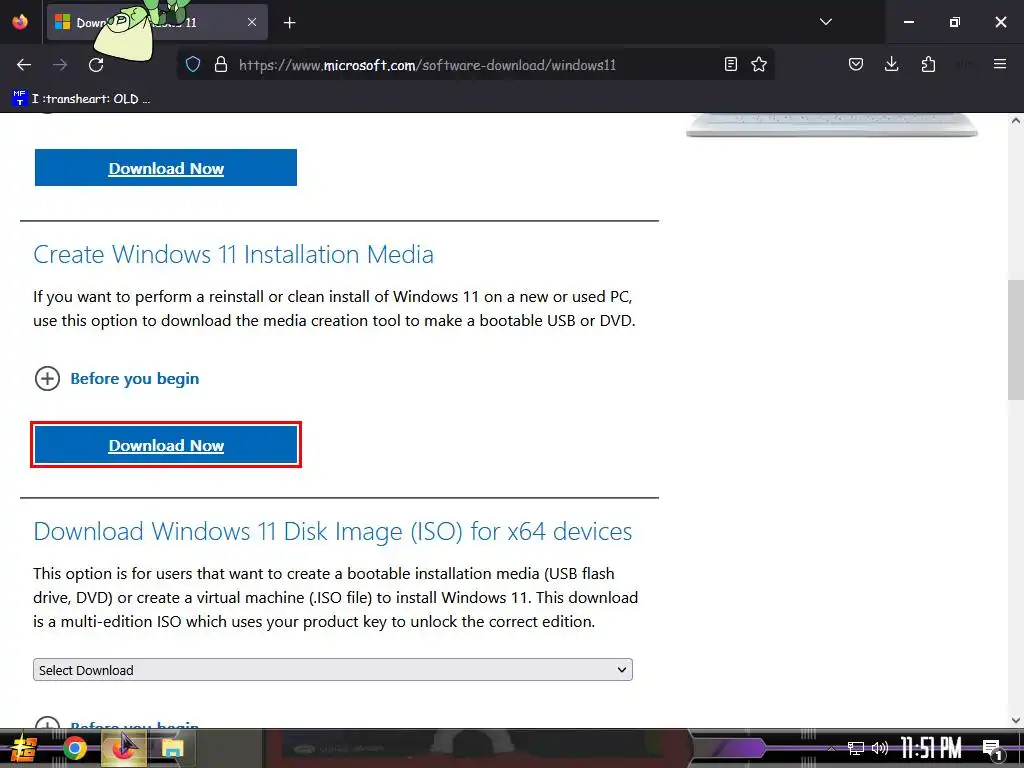This screenshot has height=768, width=1024.
Task: Save page to Pocket
Action: (856, 64)
